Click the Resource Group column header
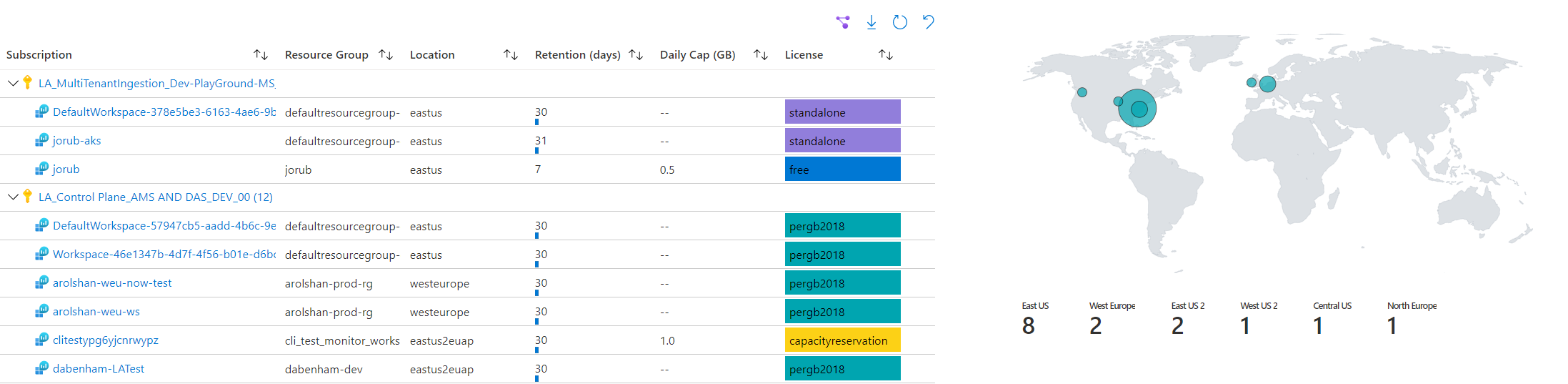 click(326, 54)
